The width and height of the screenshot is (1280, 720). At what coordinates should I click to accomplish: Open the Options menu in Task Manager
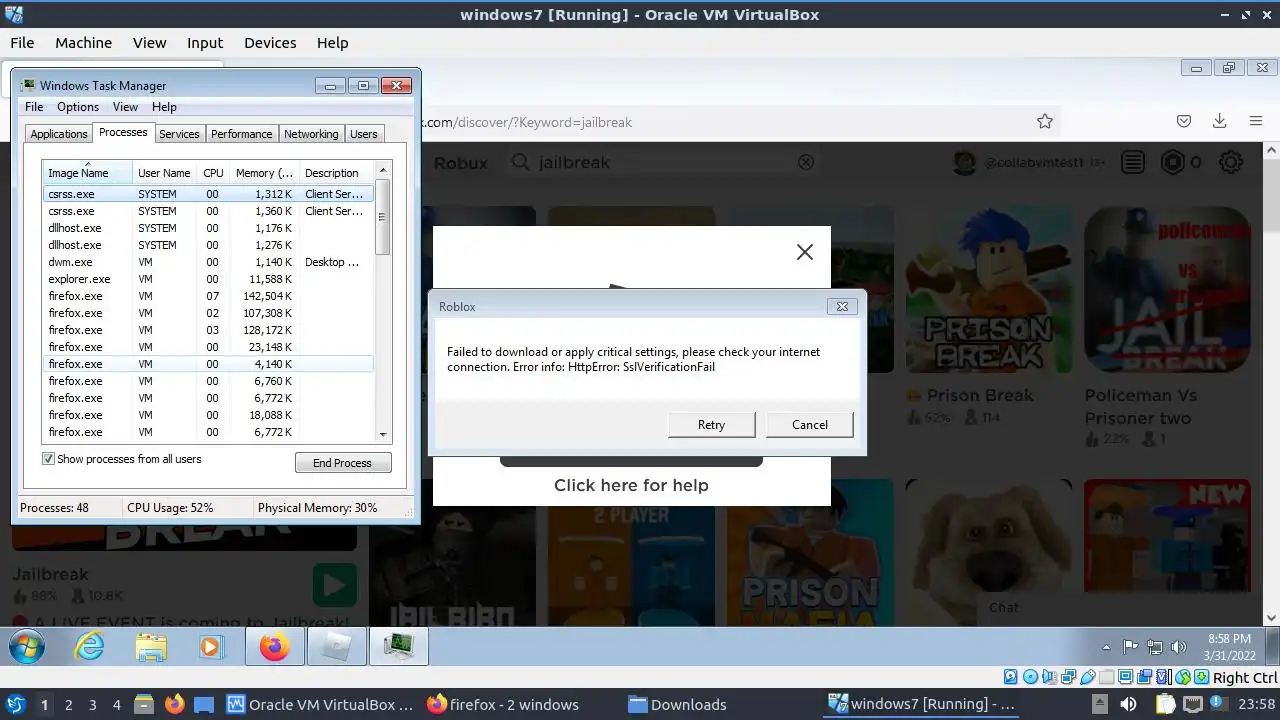tap(78, 107)
